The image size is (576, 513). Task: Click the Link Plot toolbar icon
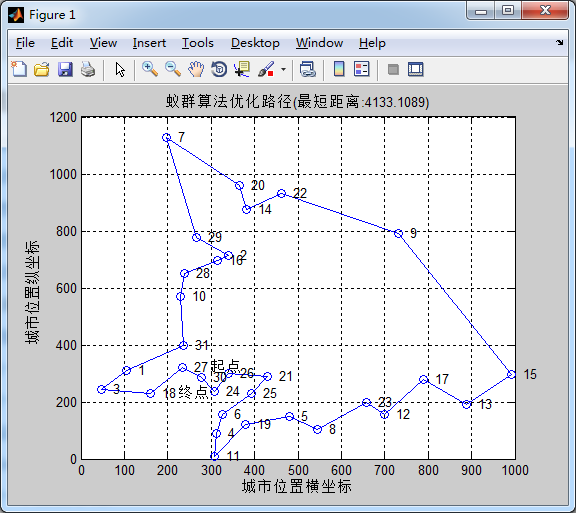308,69
